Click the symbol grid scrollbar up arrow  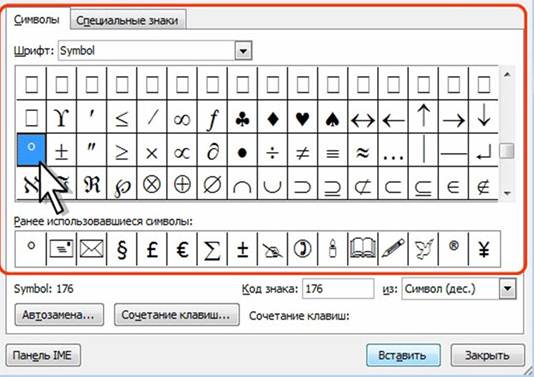point(507,75)
